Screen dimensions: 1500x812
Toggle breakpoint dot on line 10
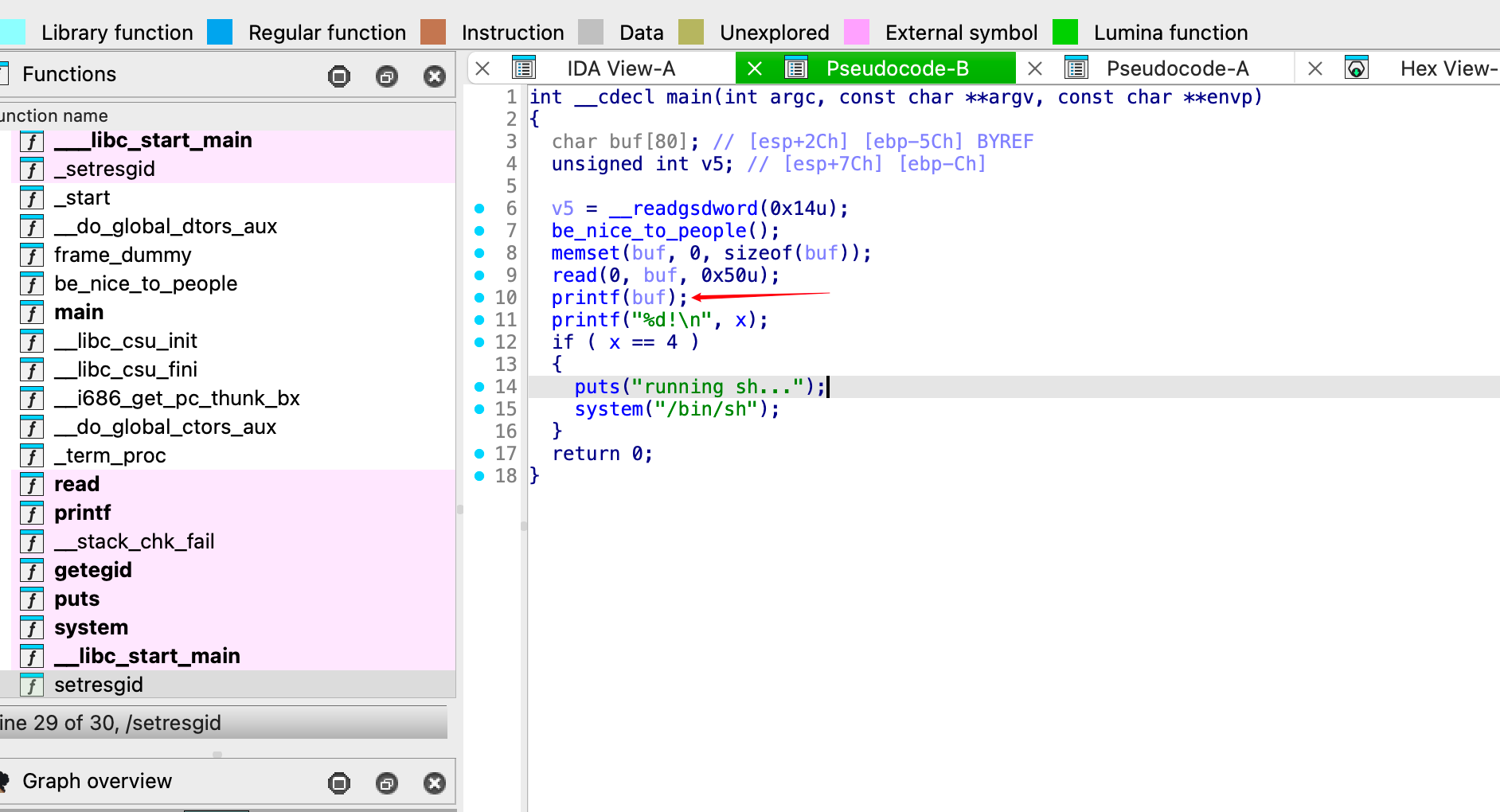(x=479, y=298)
